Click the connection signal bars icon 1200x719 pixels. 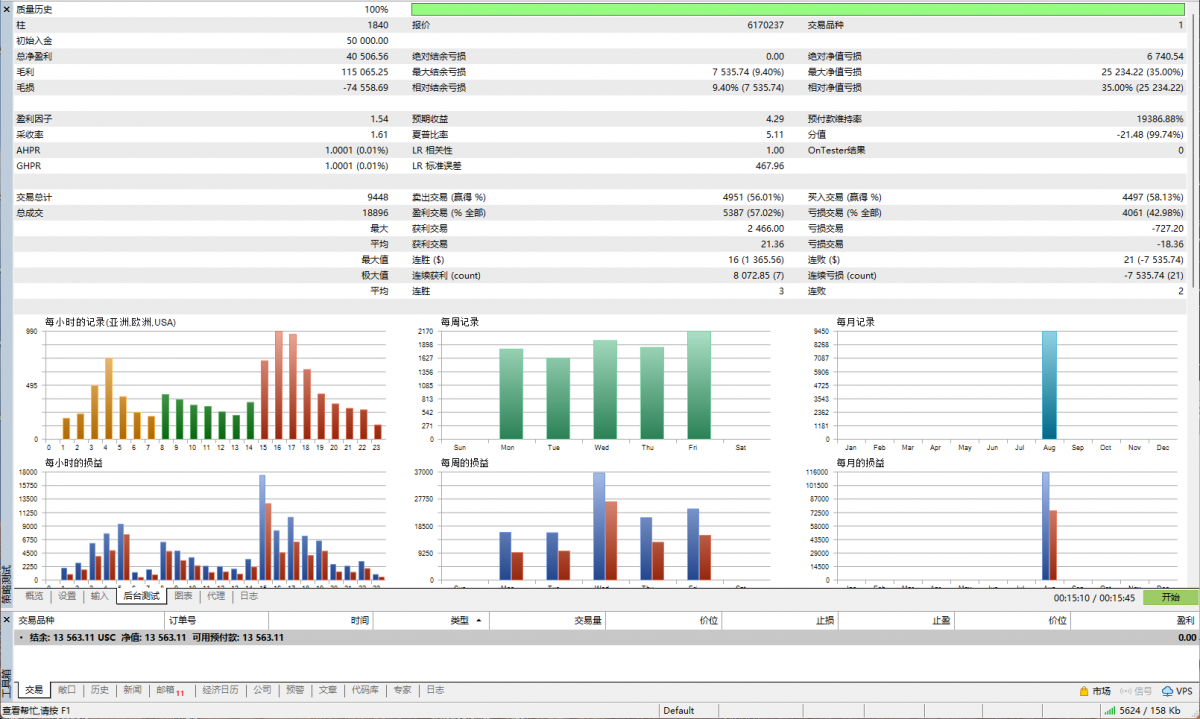[1109, 711]
